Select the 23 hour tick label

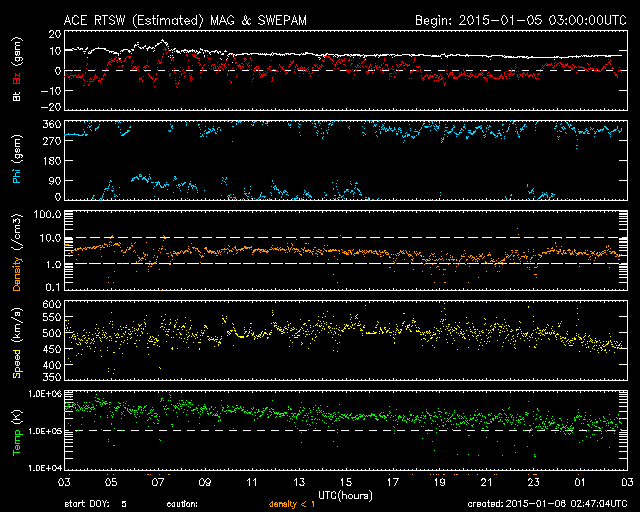533,482
